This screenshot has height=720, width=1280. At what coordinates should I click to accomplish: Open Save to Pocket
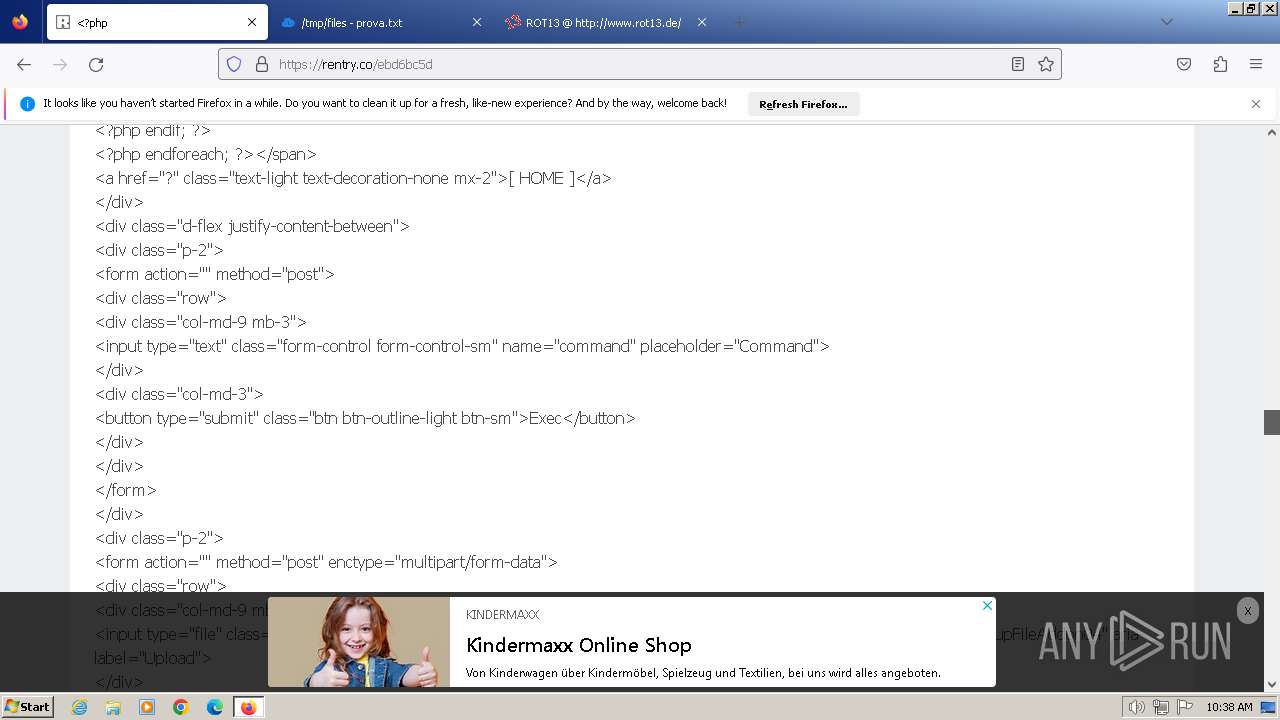[1184, 64]
